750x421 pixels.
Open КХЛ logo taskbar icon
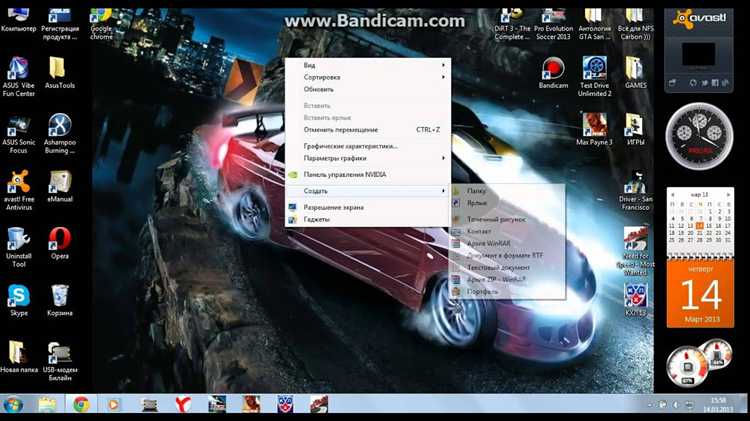click(x=286, y=405)
